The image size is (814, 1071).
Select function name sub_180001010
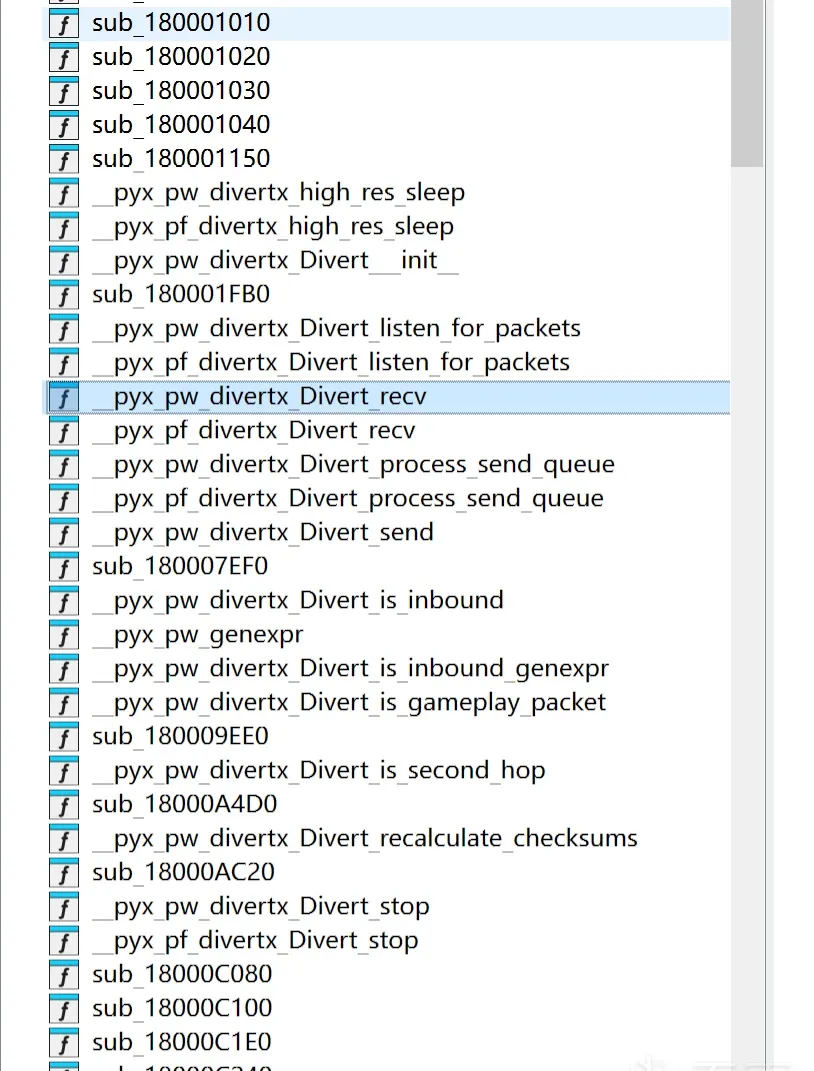click(181, 23)
